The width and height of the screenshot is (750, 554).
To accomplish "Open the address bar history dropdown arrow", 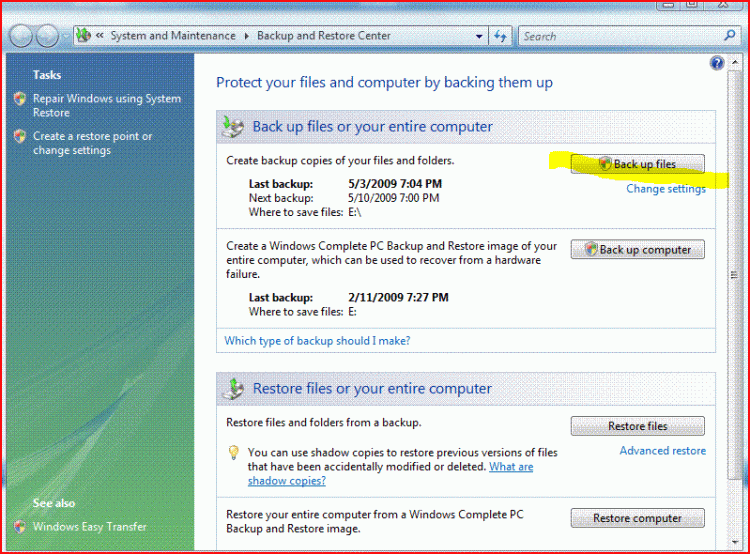I will point(479,36).
